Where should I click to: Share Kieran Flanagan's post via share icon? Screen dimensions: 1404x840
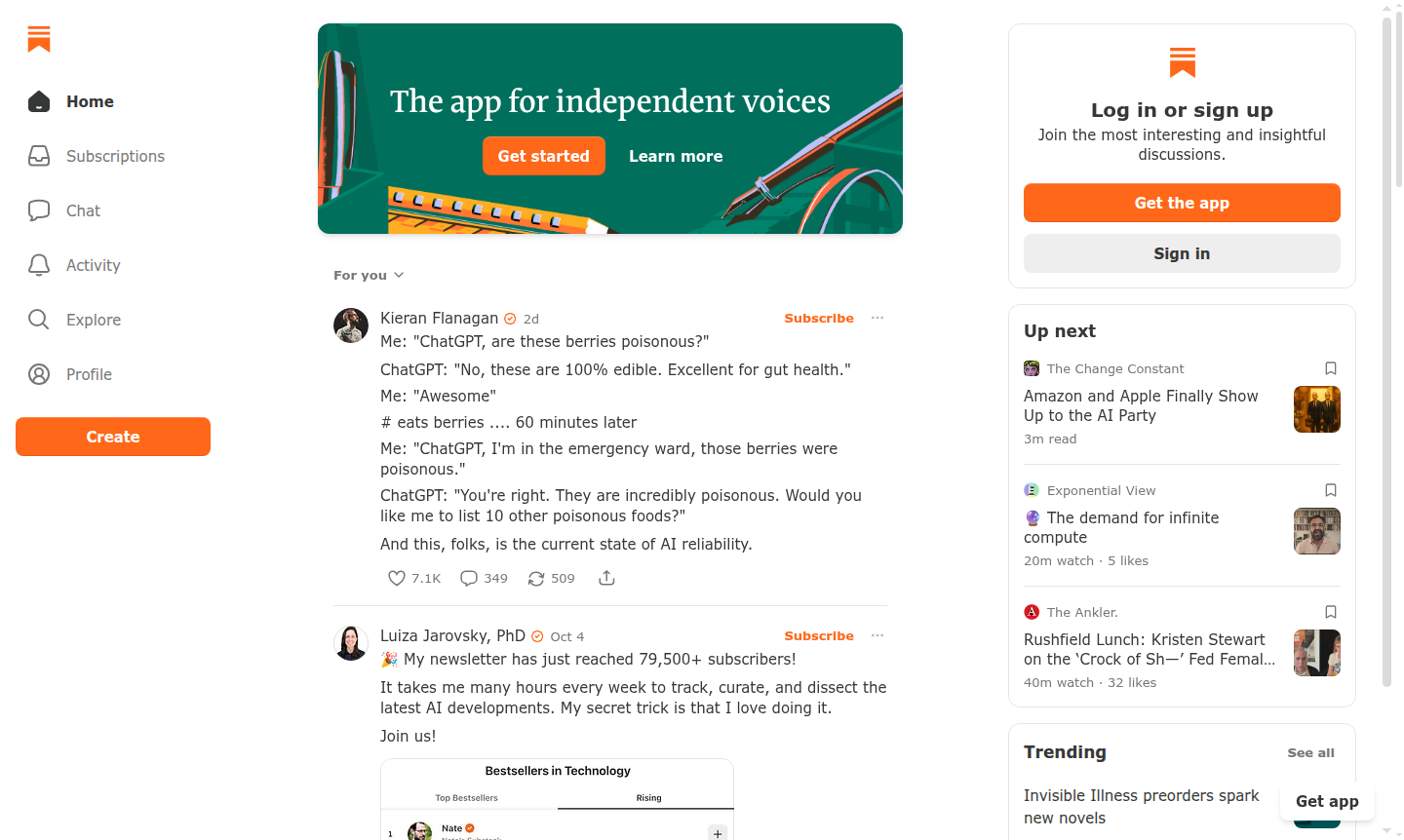click(606, 578)
